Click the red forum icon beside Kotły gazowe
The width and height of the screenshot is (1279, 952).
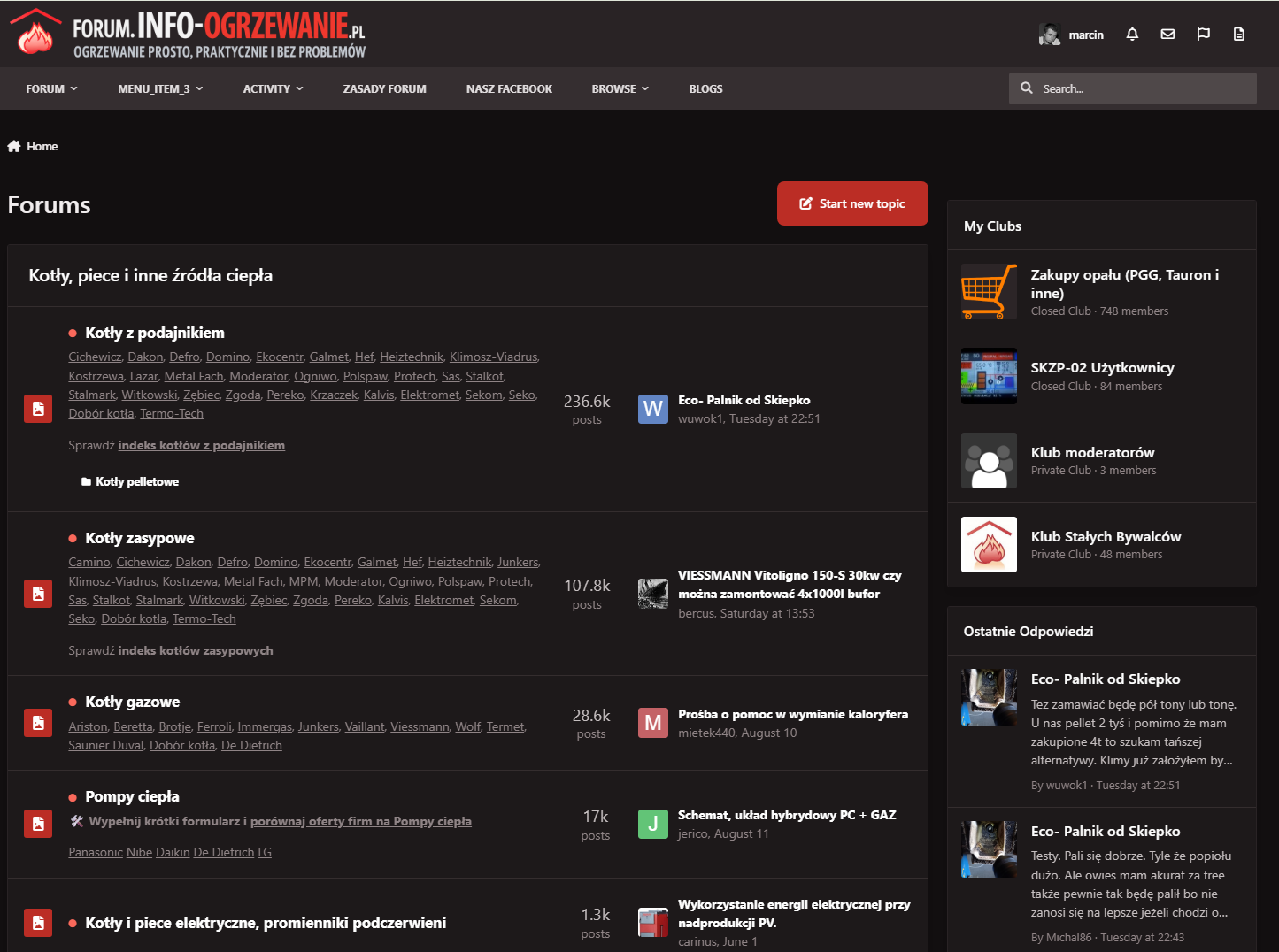[x=38, y=723]
